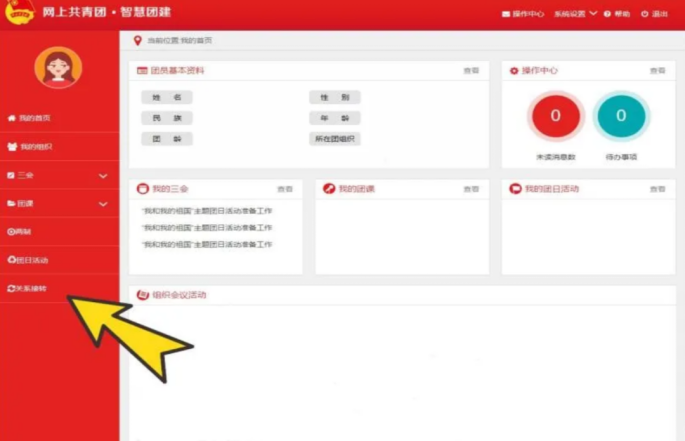Click the 我的三会 panel icon

click(x=142, y=188)
